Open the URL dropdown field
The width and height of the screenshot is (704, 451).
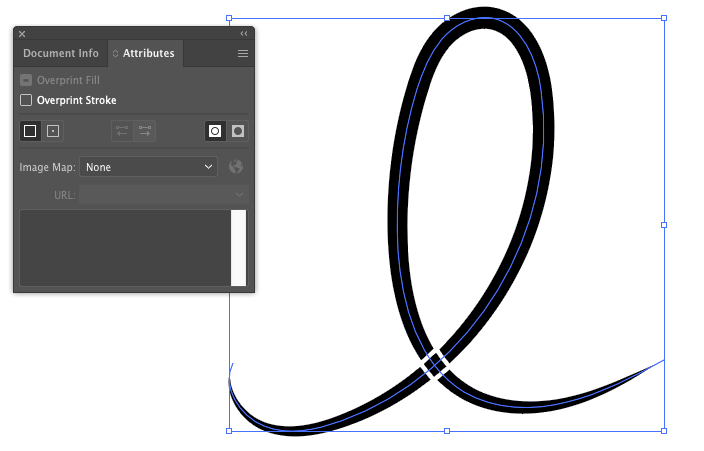(163, 195)
